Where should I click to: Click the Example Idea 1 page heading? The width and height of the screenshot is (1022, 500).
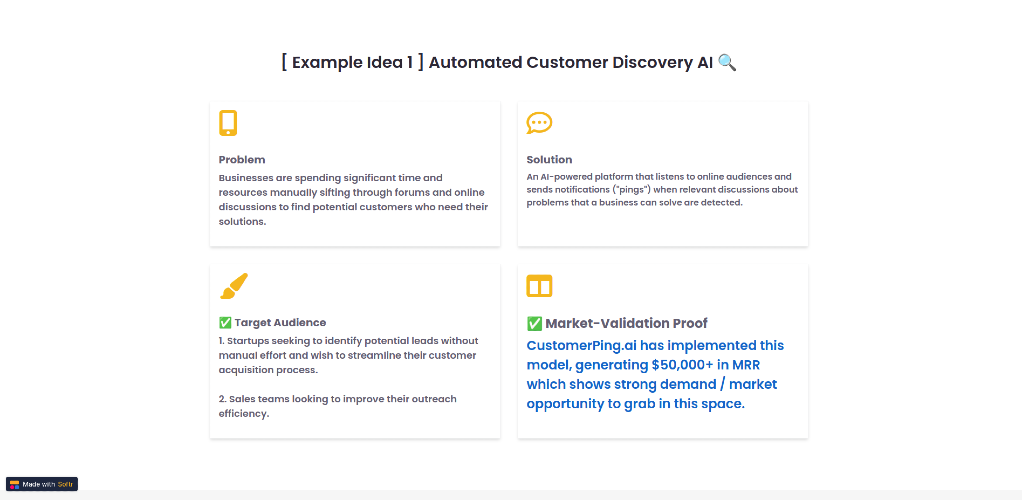(x=509, y=63)
